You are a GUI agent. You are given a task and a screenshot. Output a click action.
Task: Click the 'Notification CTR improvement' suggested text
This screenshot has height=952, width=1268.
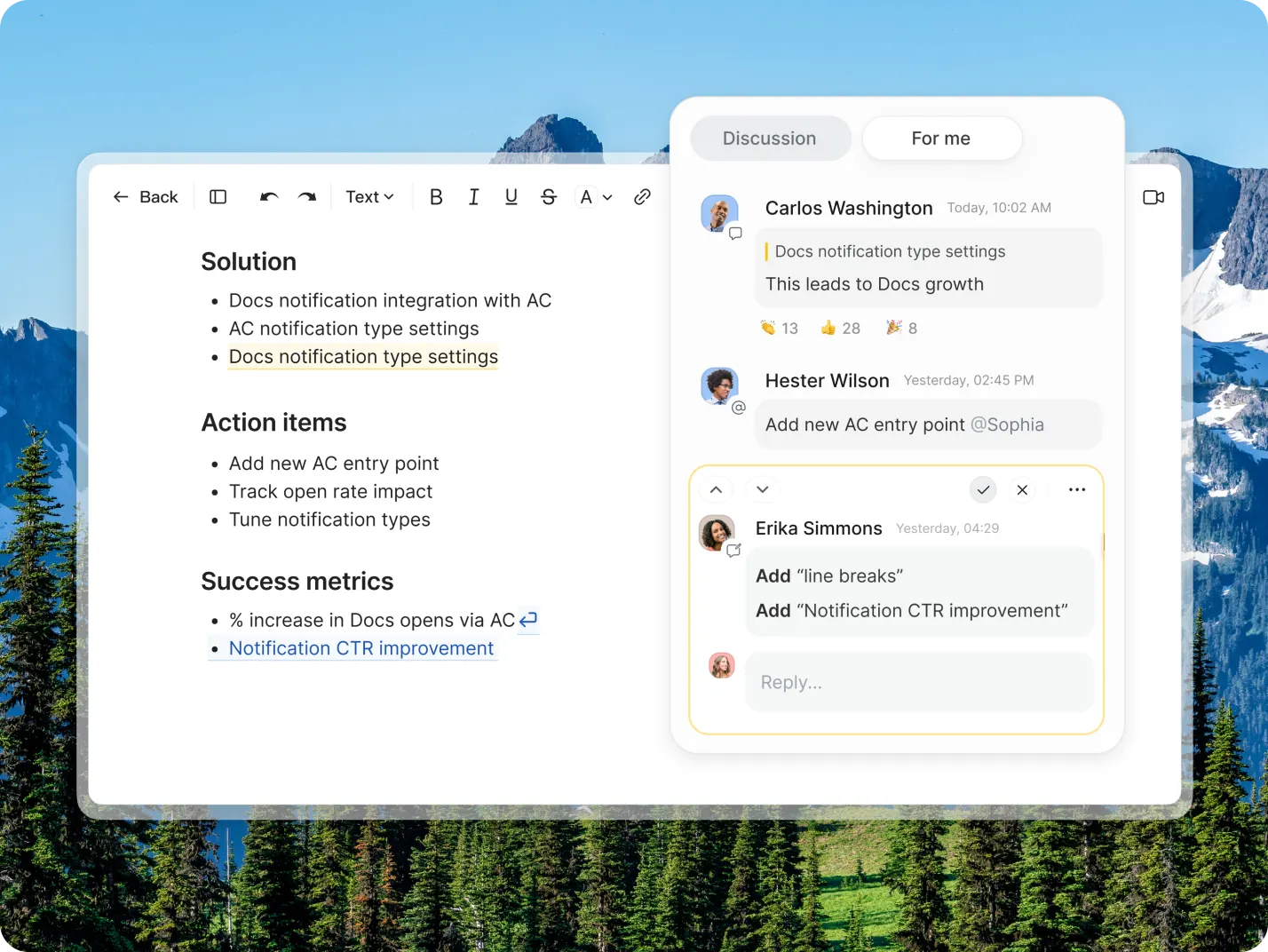(361, 648)
